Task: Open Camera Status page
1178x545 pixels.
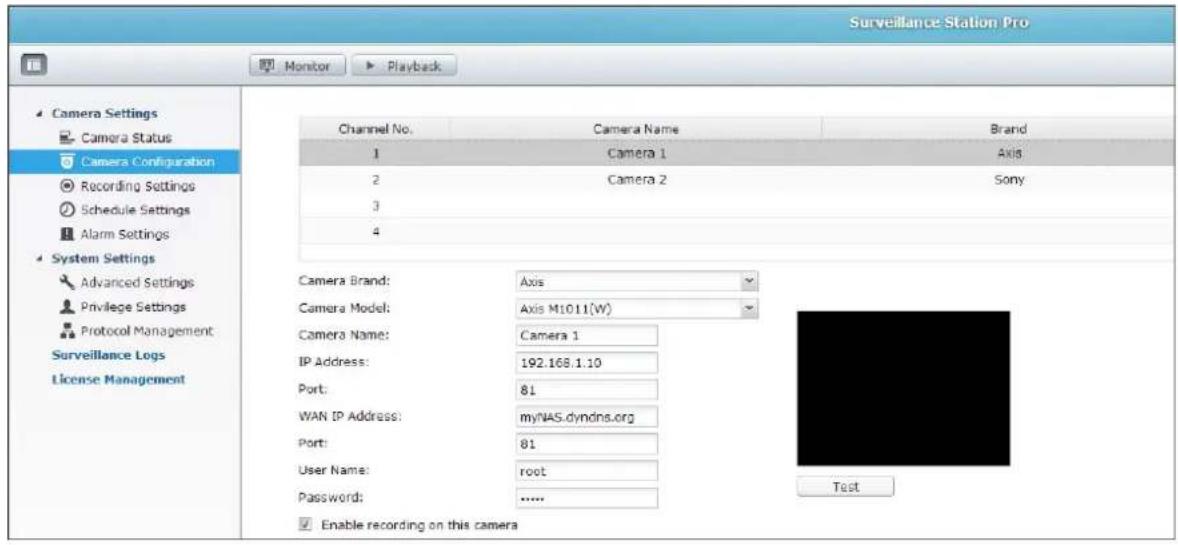Action: click(x=125, y=138)
